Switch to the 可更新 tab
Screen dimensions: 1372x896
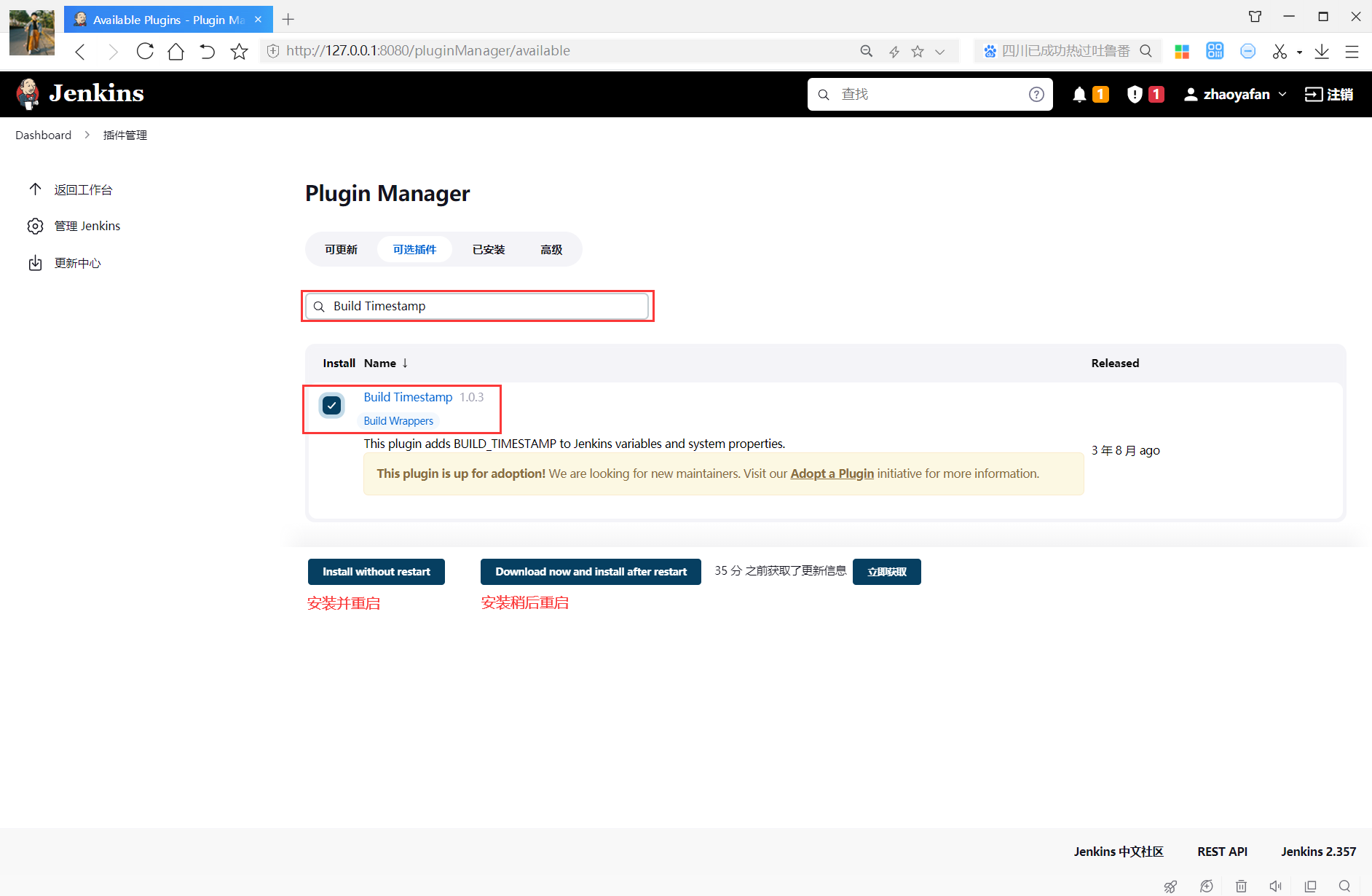click(x=341, y=249)
